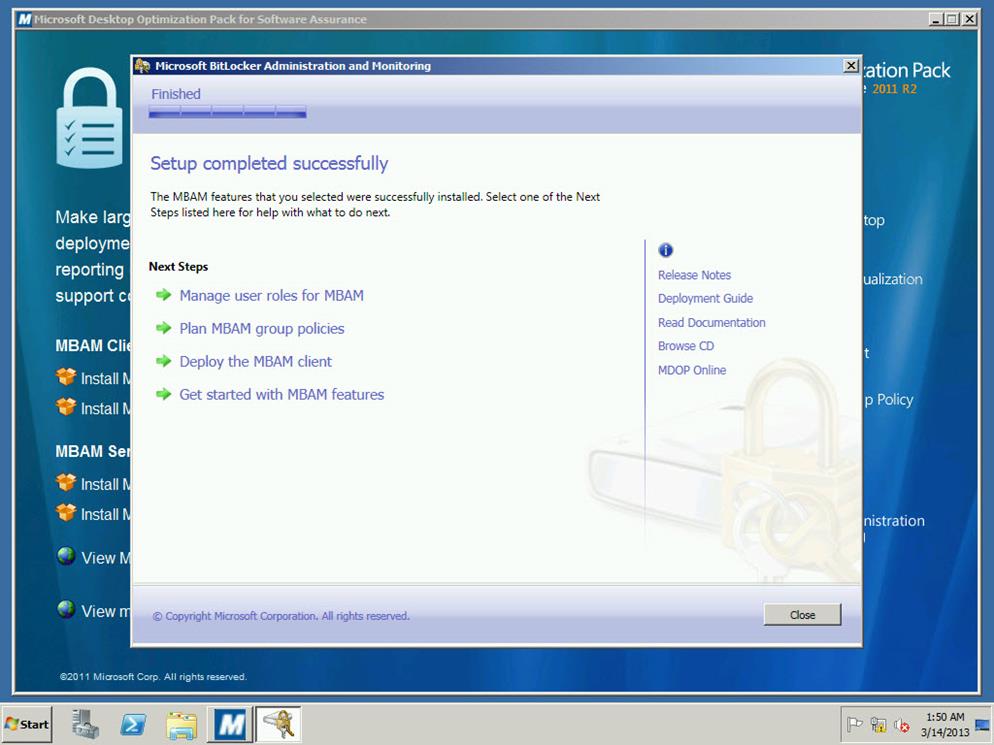Screen dimensions: 994x745
Task: Click the Start button
Action: (27, 724)
